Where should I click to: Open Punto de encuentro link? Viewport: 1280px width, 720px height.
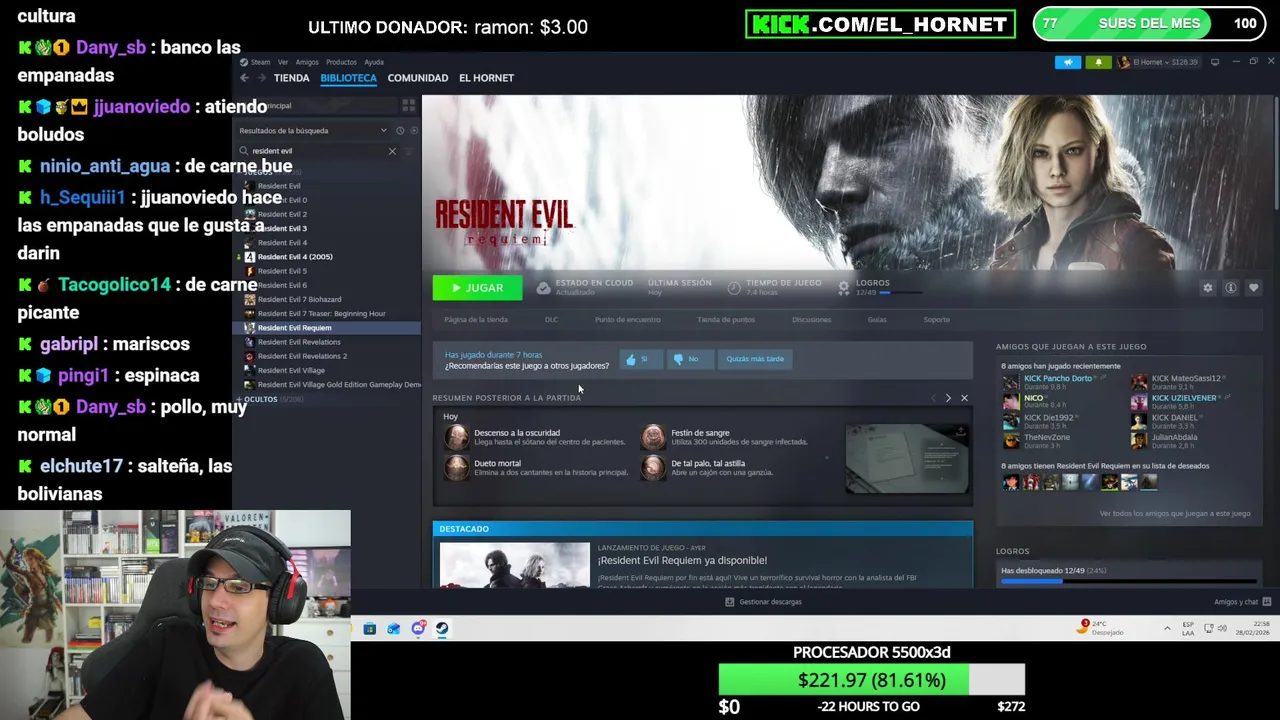click(627, 320)
